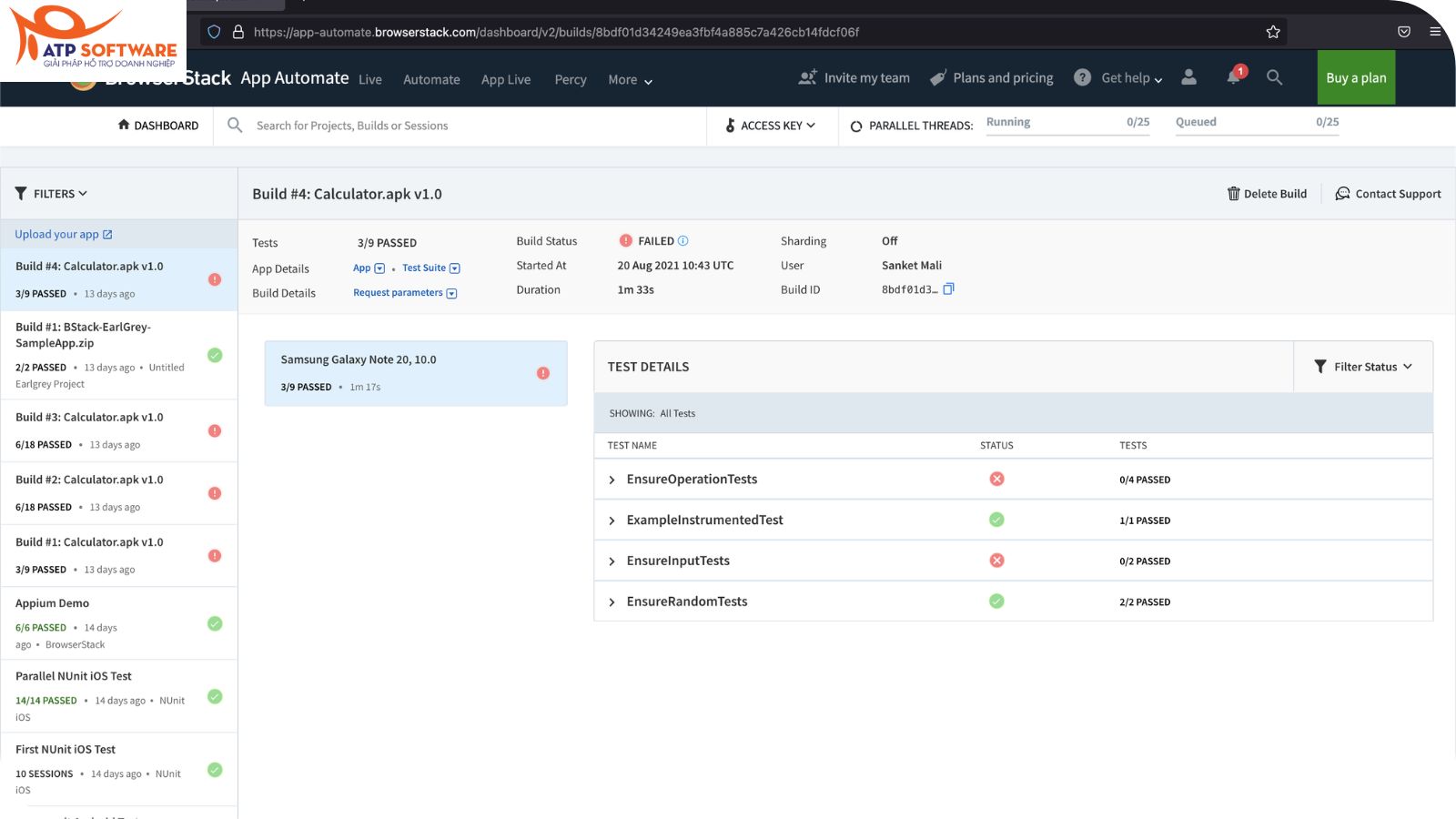Click the Get help question mark icon

1082,77
